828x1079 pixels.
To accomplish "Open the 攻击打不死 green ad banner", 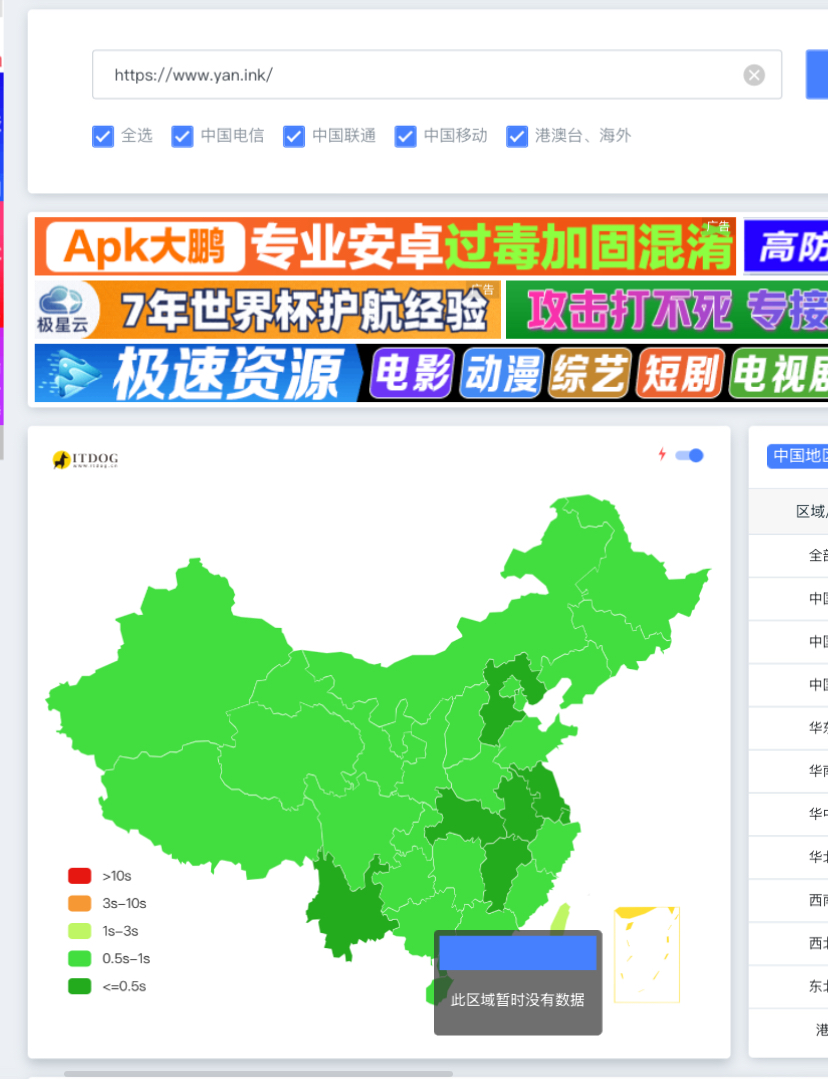I will (667, 310).
